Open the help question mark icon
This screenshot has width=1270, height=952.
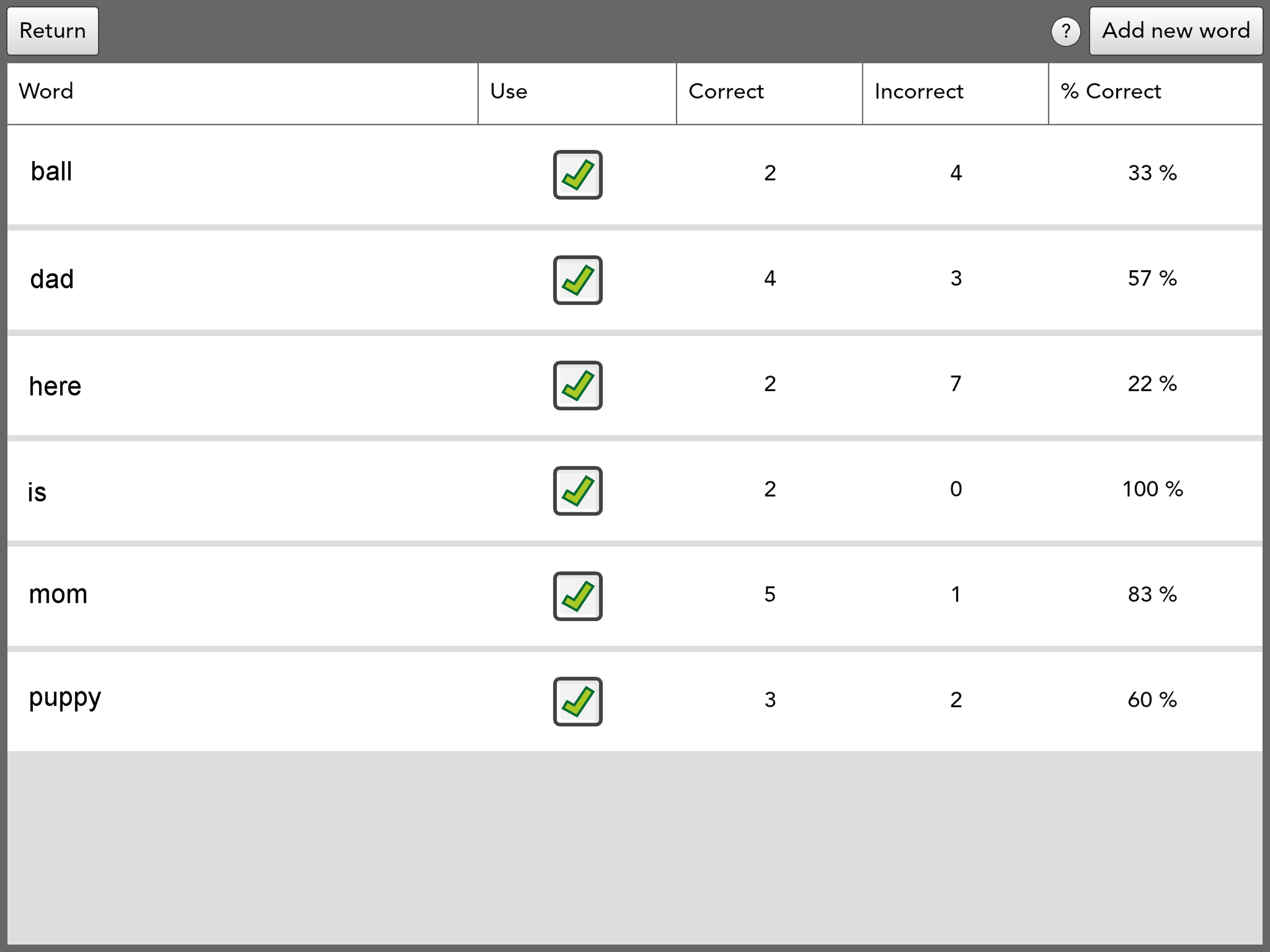pos(1065,32)
